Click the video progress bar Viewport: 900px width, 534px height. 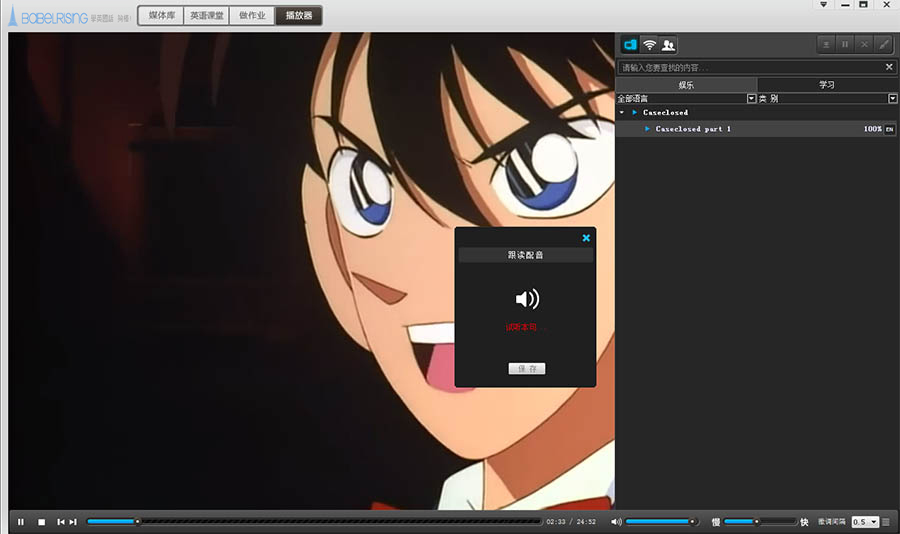(x=314, y=521)
